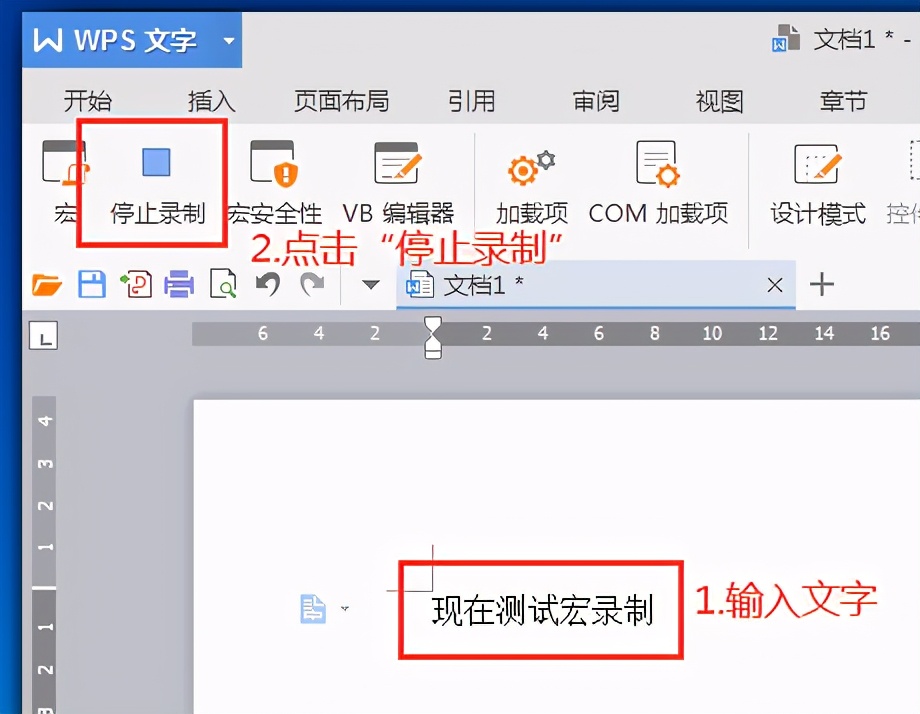Open the 章节 tab
Image resolution: width=920 pixels, height=714 pixels.
pos(843,101)
